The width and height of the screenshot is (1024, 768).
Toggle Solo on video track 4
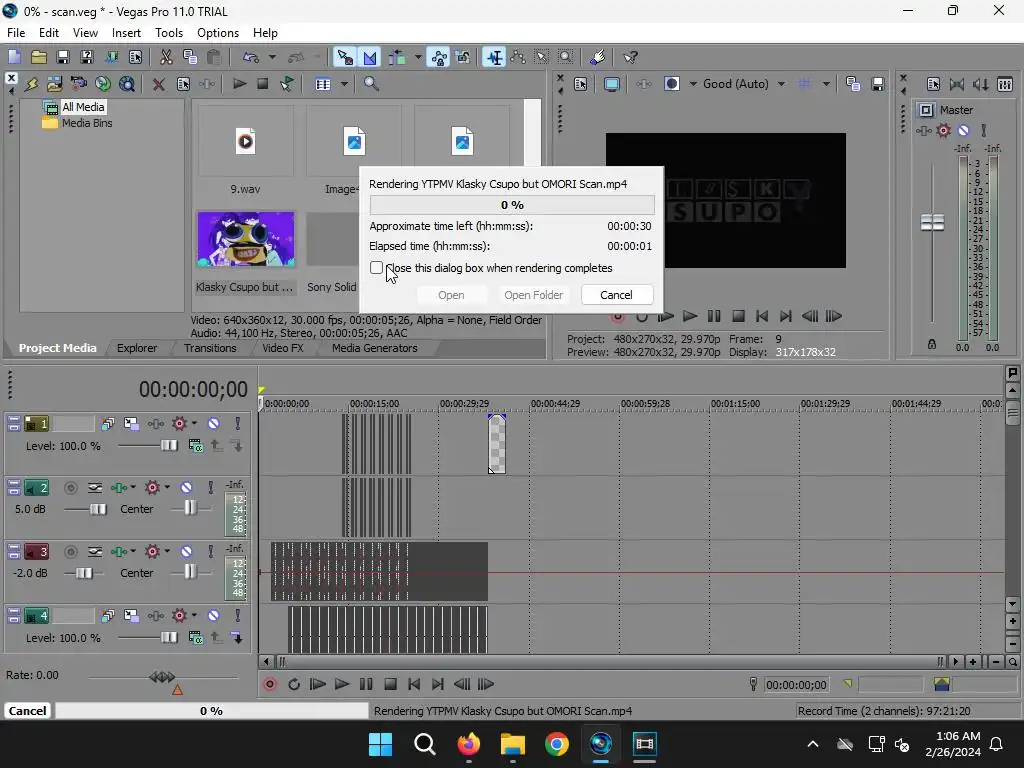point(237,615)
